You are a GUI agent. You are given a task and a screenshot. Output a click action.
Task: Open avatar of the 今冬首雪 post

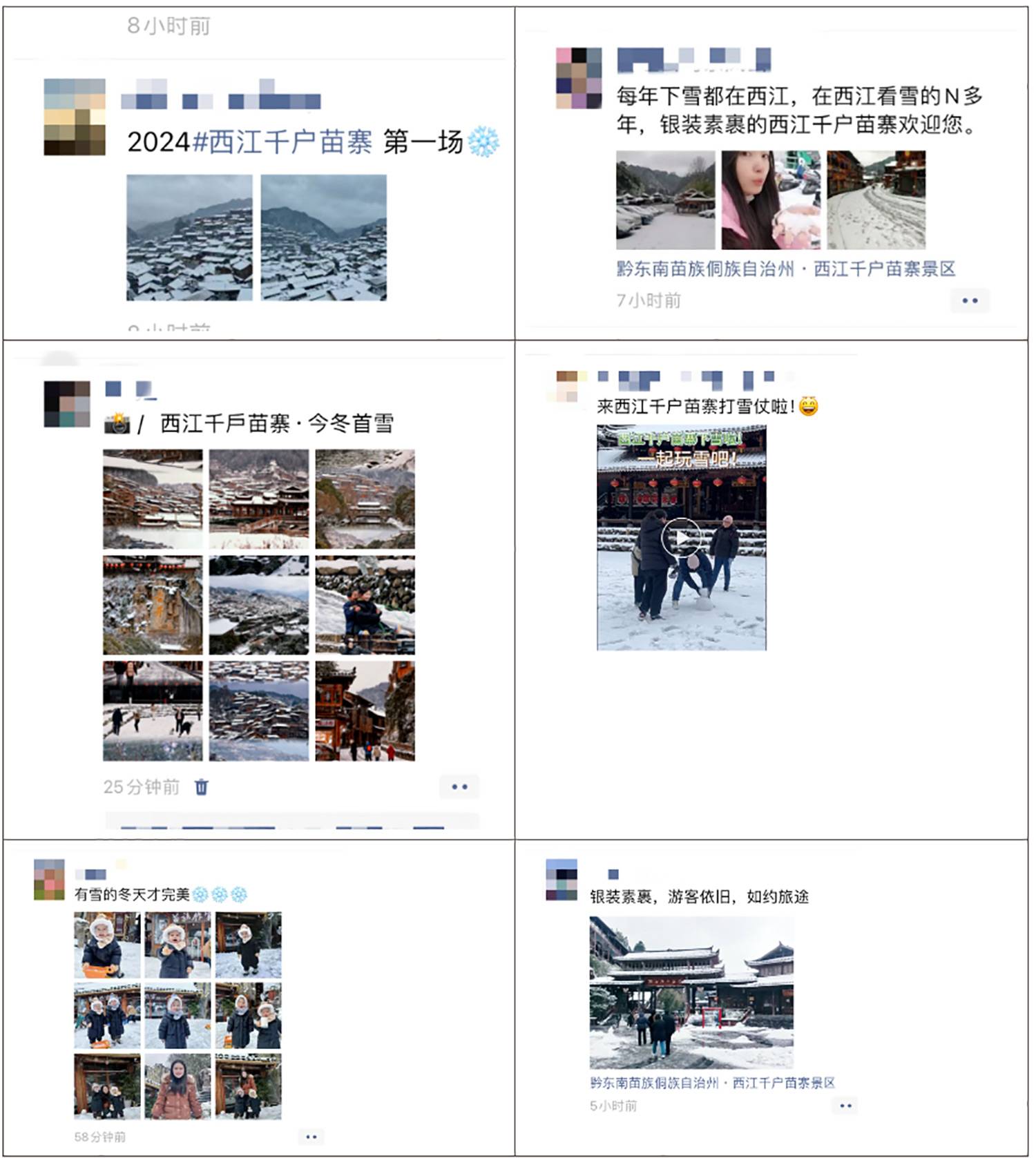(x=67, y=404)
